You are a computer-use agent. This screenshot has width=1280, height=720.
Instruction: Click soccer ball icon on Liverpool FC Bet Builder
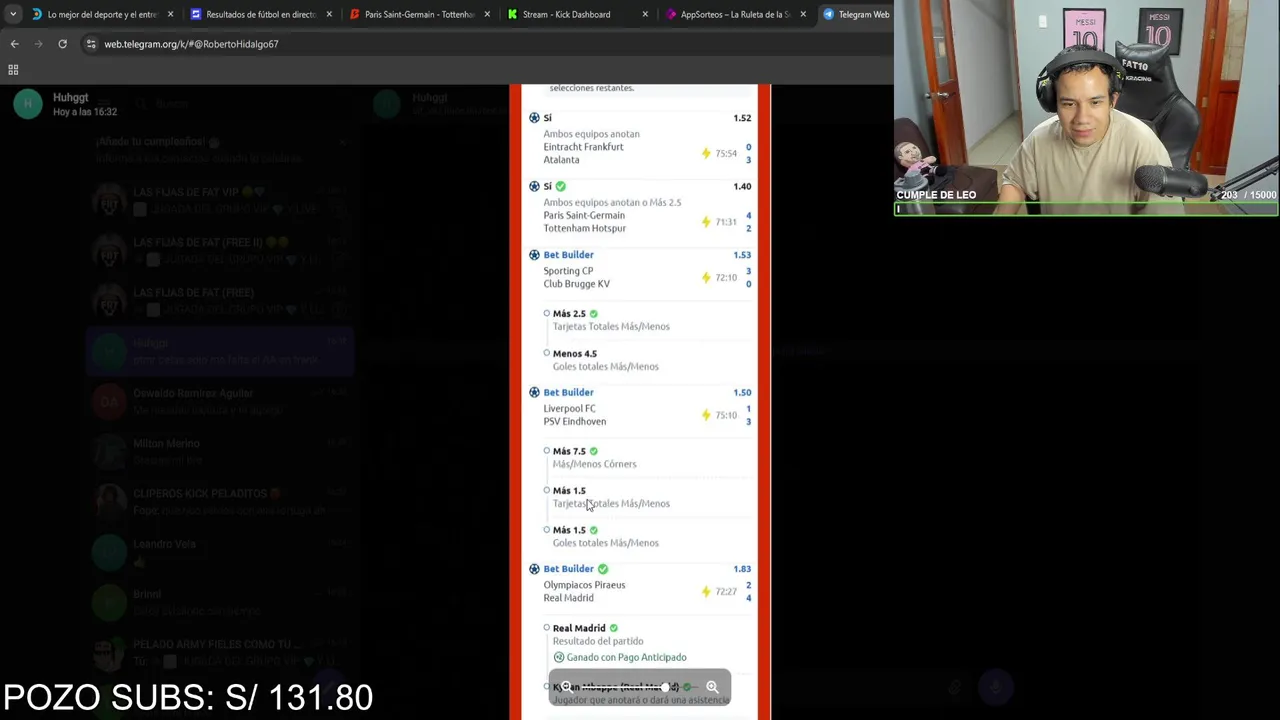(534, 392)
